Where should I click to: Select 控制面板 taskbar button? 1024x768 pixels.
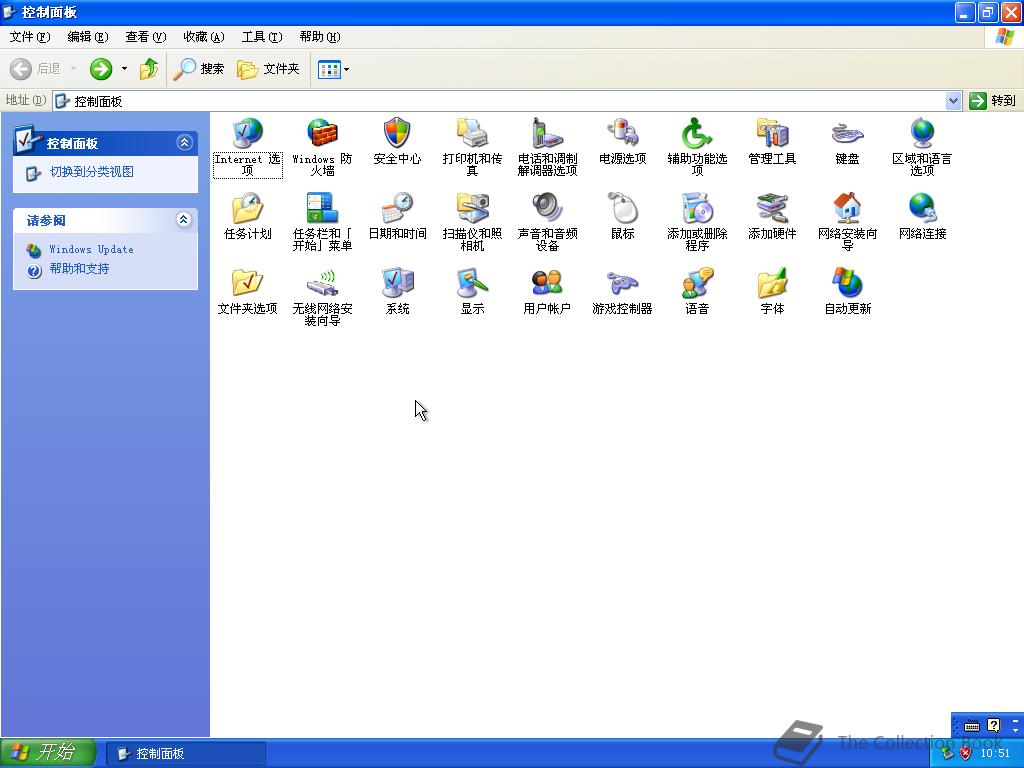click(x=185, y=754)
